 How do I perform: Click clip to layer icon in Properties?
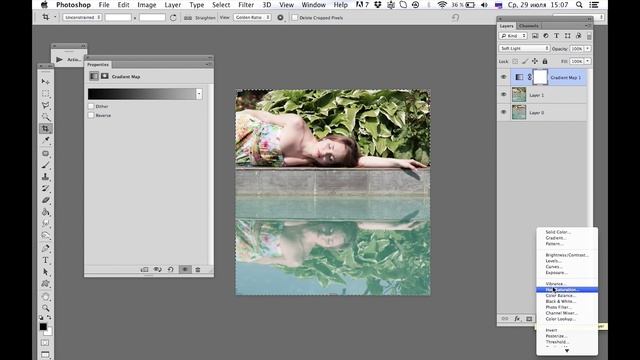pos(144,269)
